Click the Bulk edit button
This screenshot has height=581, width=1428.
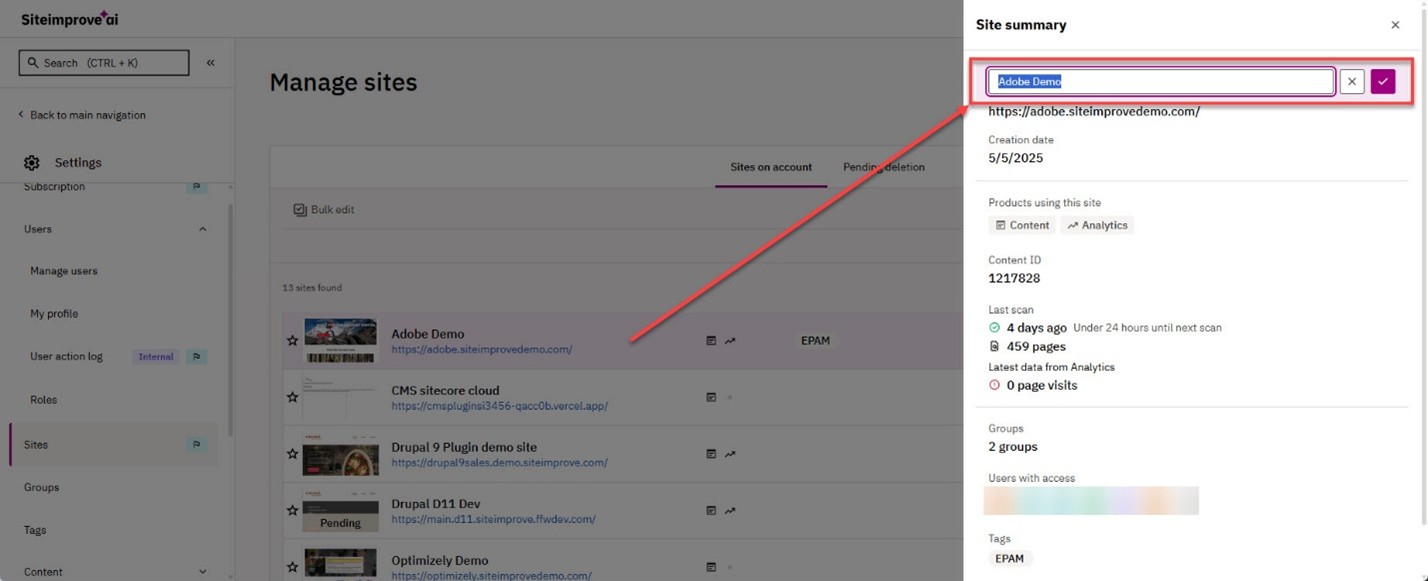click(324, 210)
